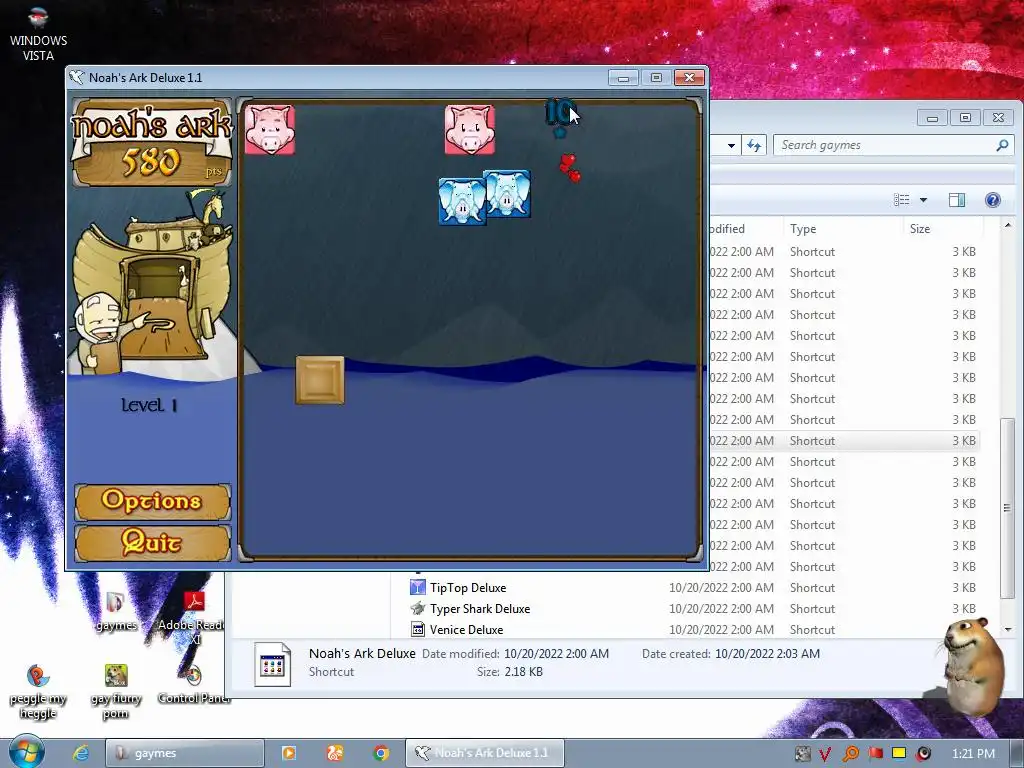Viewport: 1024px width, 768px height.
Task: Change view using the Explorer Views icon
Action: click(x=902, y=200)
